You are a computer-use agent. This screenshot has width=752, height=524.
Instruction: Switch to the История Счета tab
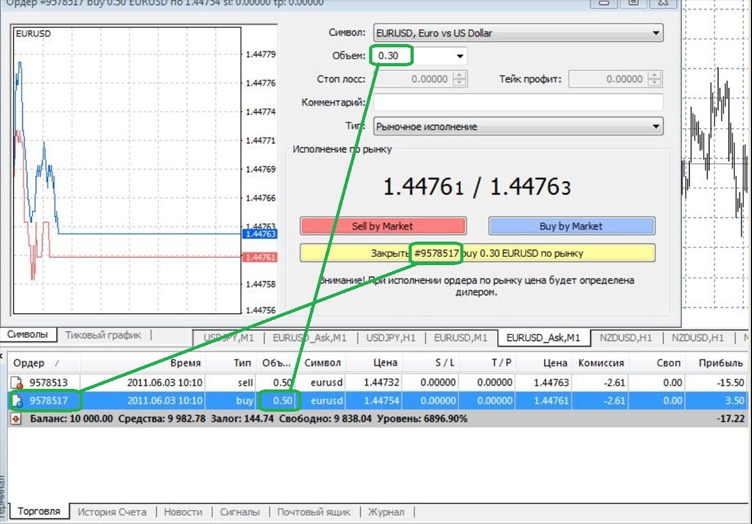click(112, 512)
